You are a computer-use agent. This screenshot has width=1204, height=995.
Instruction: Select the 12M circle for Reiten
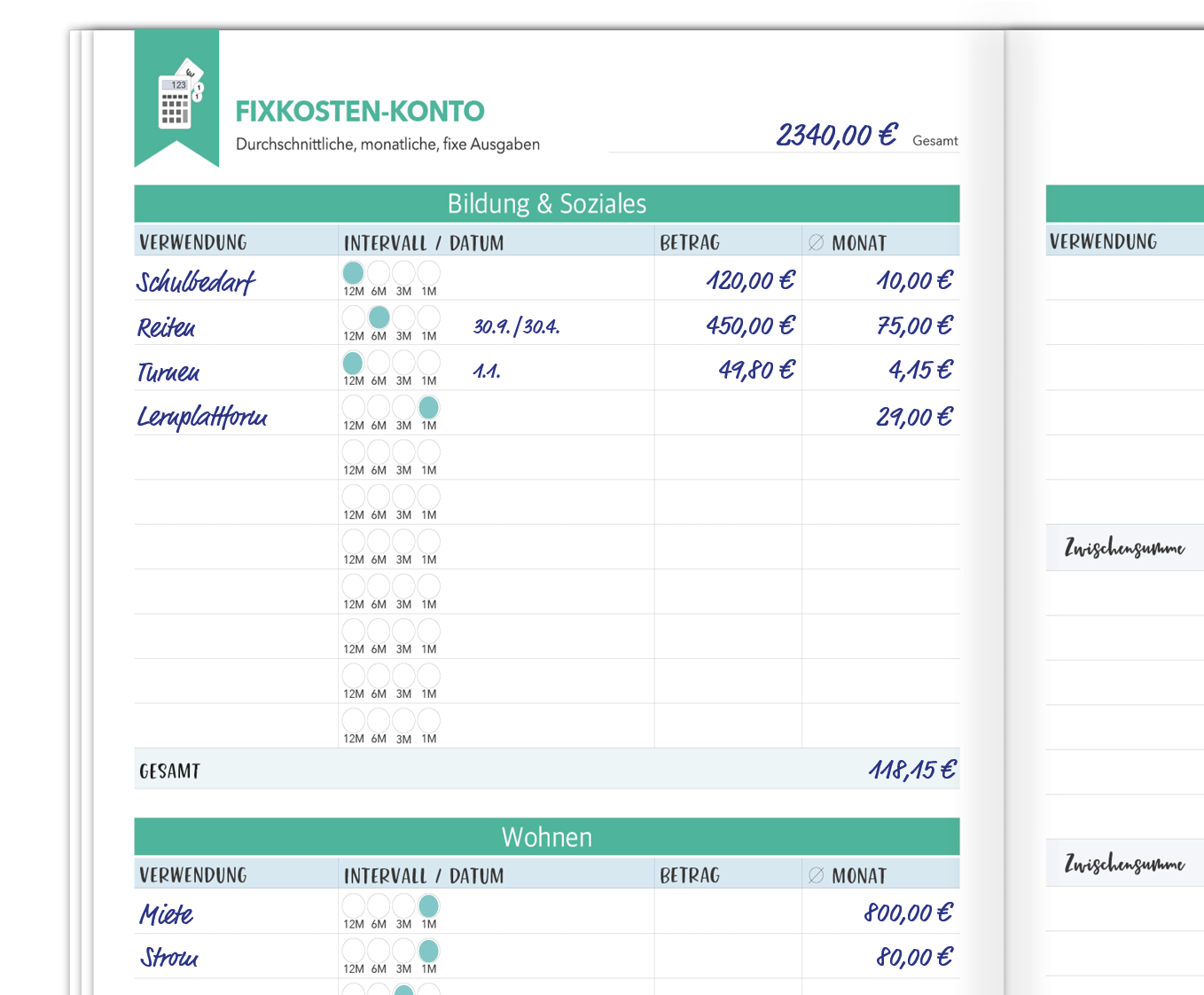coord(353,317)
